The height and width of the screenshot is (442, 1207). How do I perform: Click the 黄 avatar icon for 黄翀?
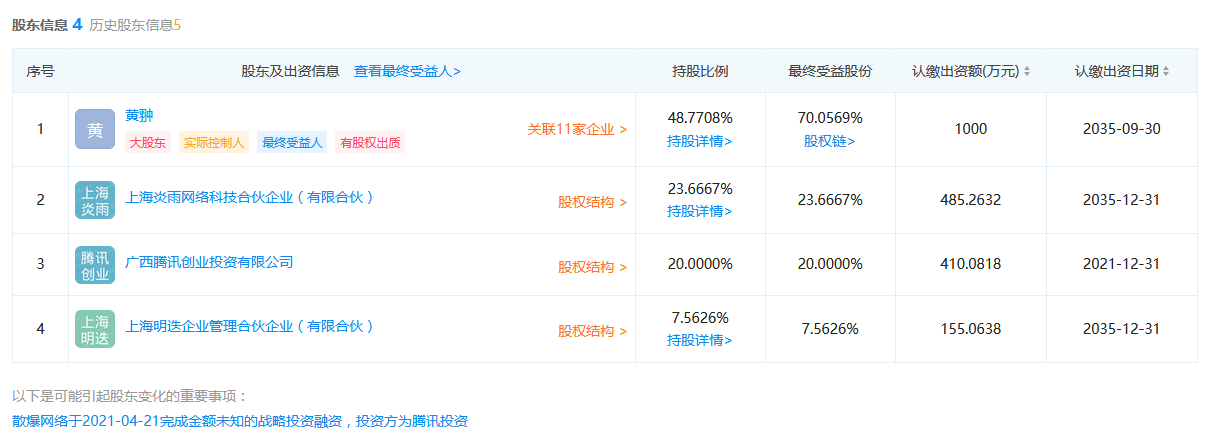pyautogui.click(x=95, y=130)
